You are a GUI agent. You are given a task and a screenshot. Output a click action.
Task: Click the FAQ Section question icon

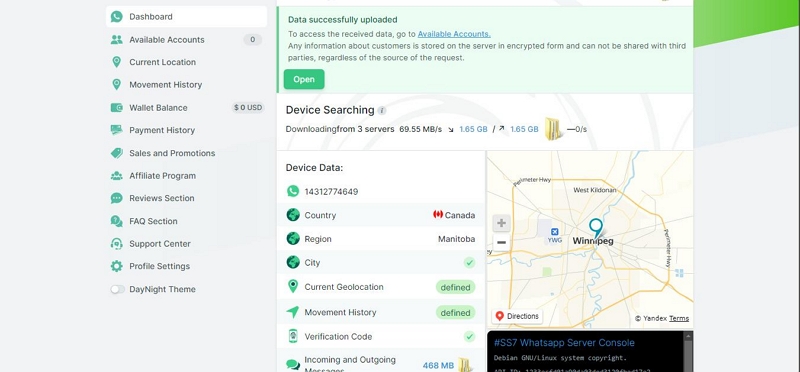(x=117, y=221)
